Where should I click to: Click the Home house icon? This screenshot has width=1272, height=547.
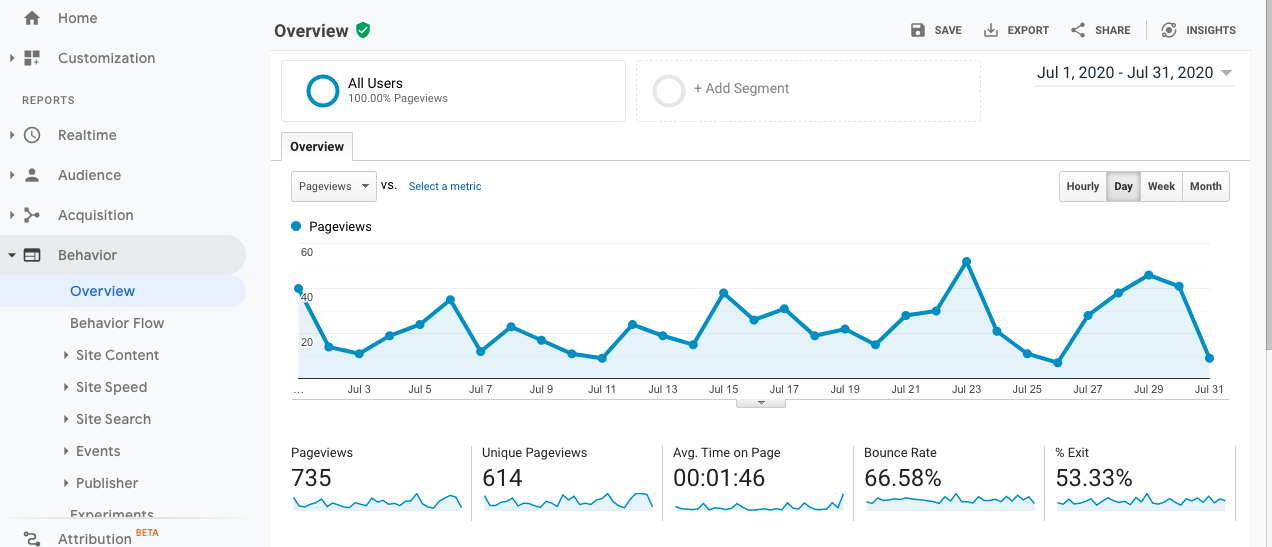32,18
